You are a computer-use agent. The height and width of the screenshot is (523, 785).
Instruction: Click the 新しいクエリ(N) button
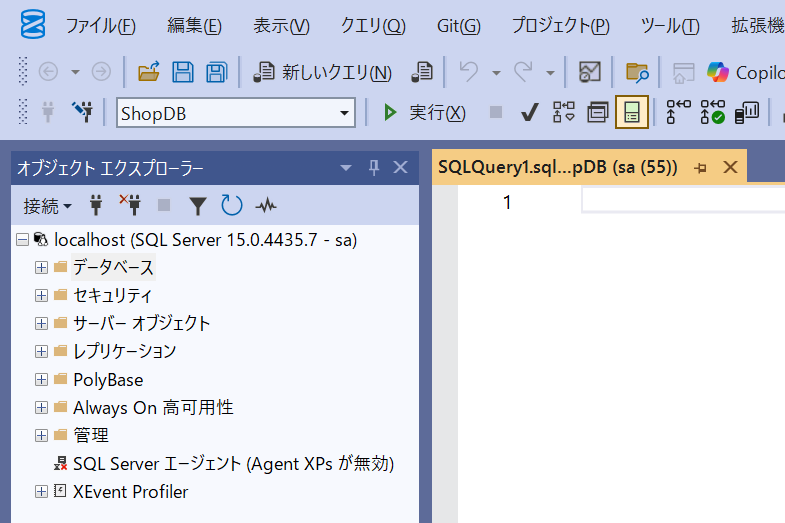[x=323, y=72]
